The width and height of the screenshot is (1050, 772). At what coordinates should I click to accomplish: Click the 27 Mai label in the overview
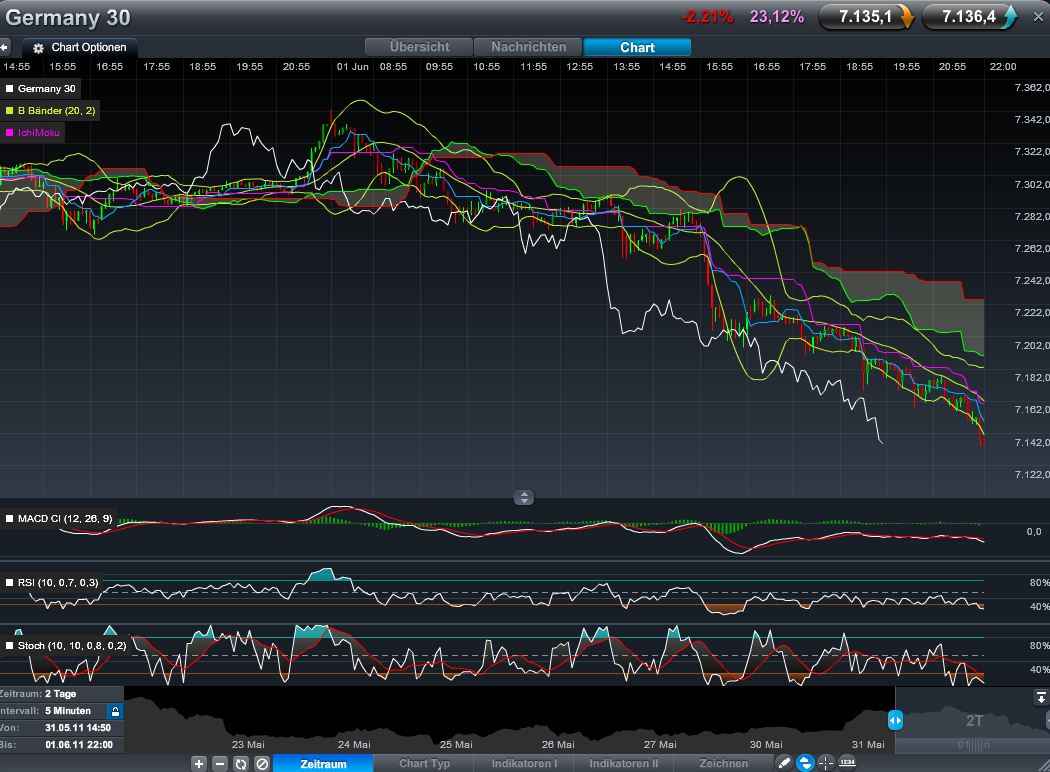click(660, 745)
